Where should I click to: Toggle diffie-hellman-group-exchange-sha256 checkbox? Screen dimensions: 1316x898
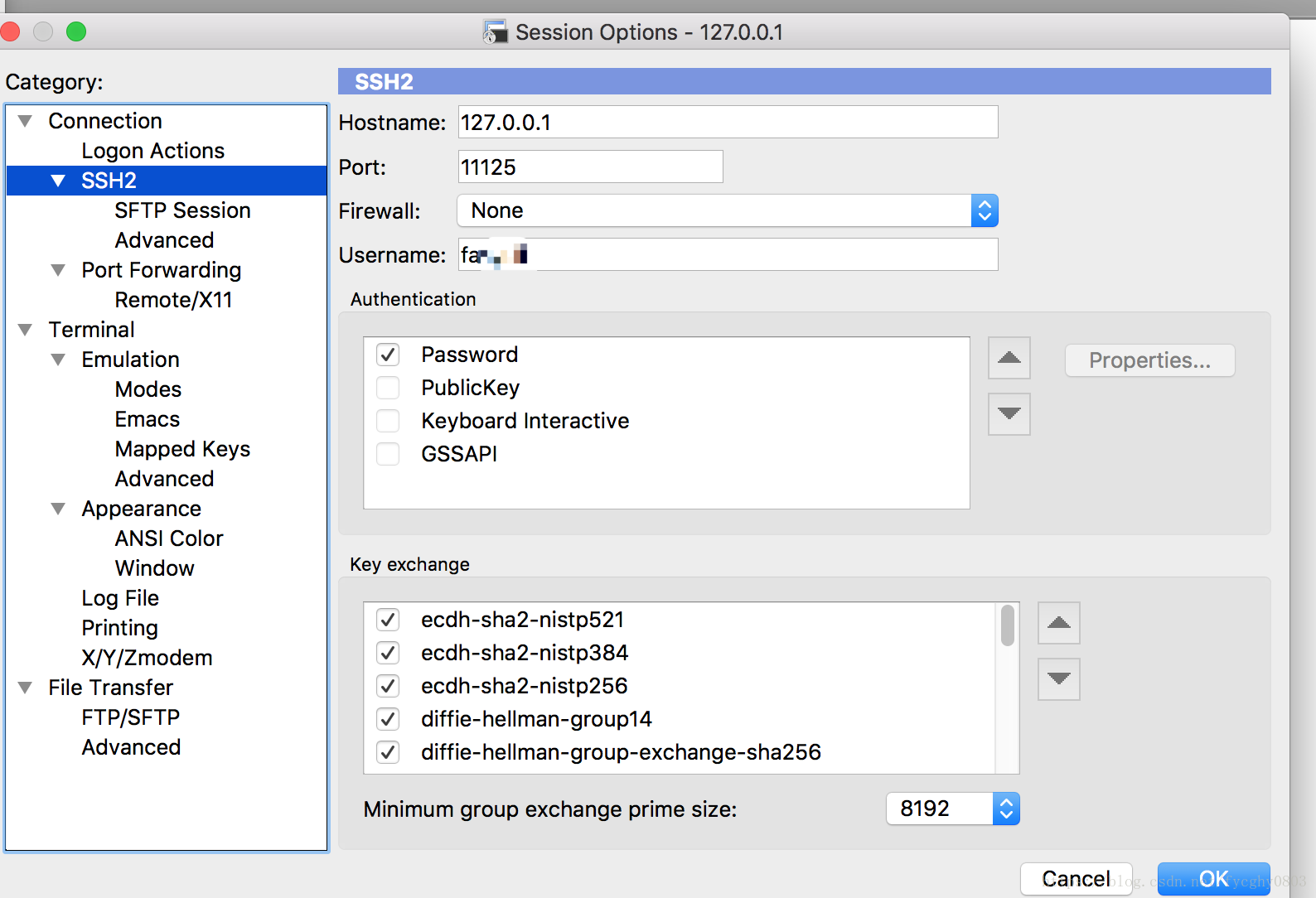click(x=388, y=752)
